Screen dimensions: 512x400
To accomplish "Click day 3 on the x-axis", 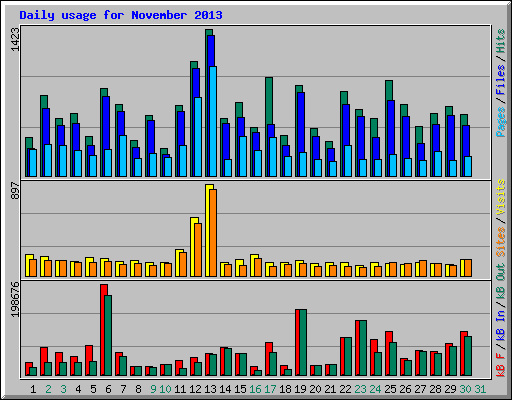I will click(63, 389).
